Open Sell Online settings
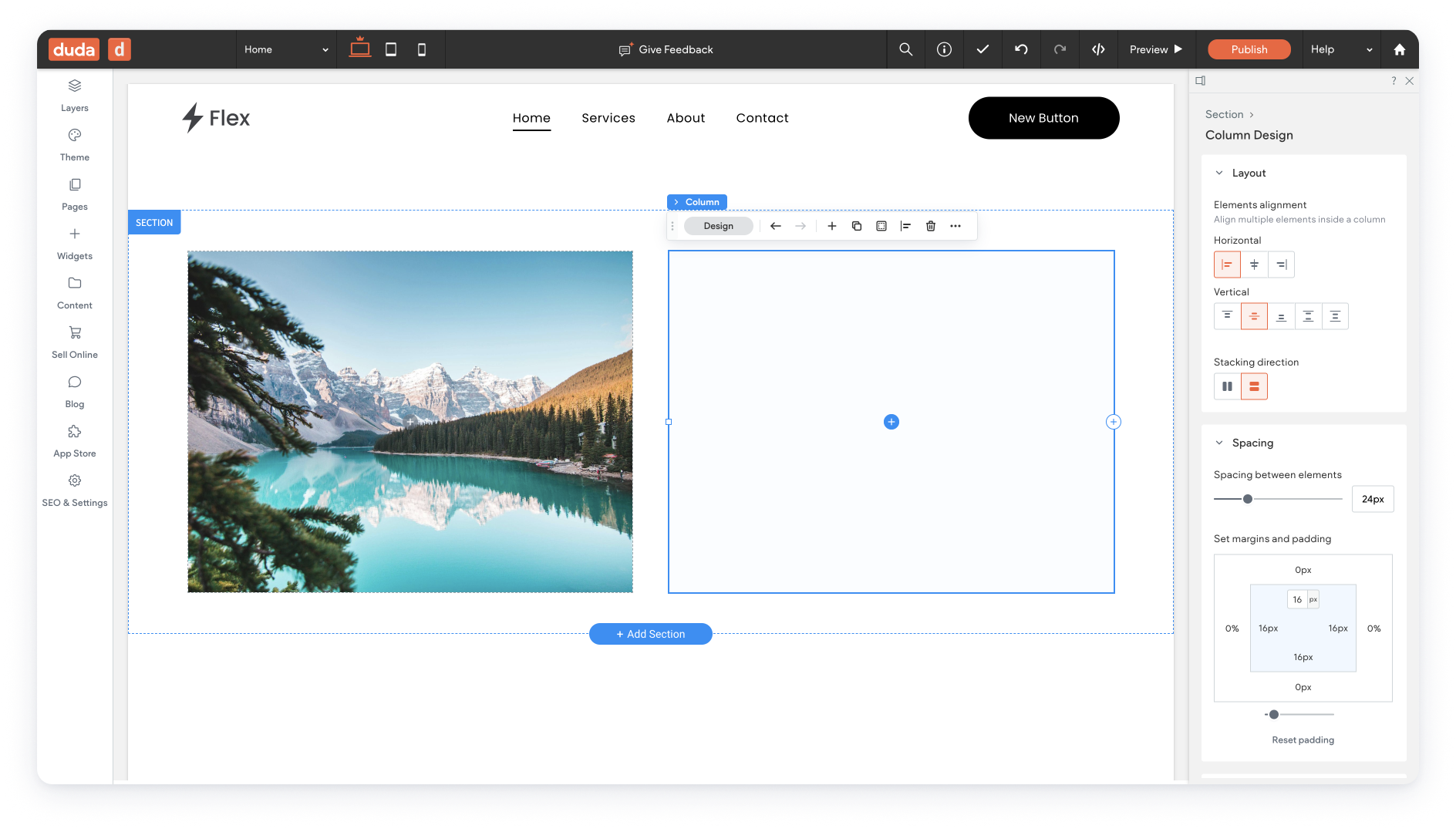 (75, 342)
